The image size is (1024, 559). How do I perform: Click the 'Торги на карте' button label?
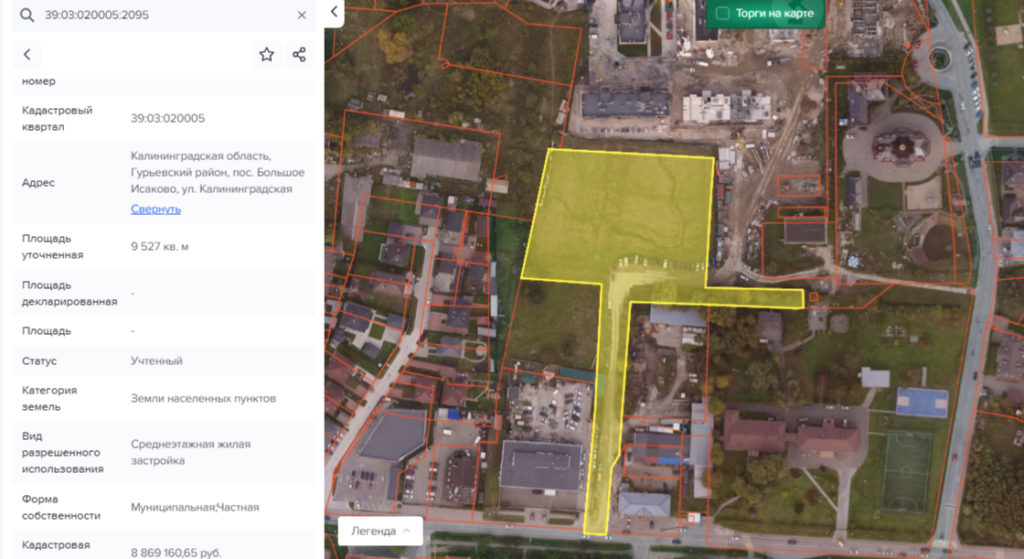776,14
